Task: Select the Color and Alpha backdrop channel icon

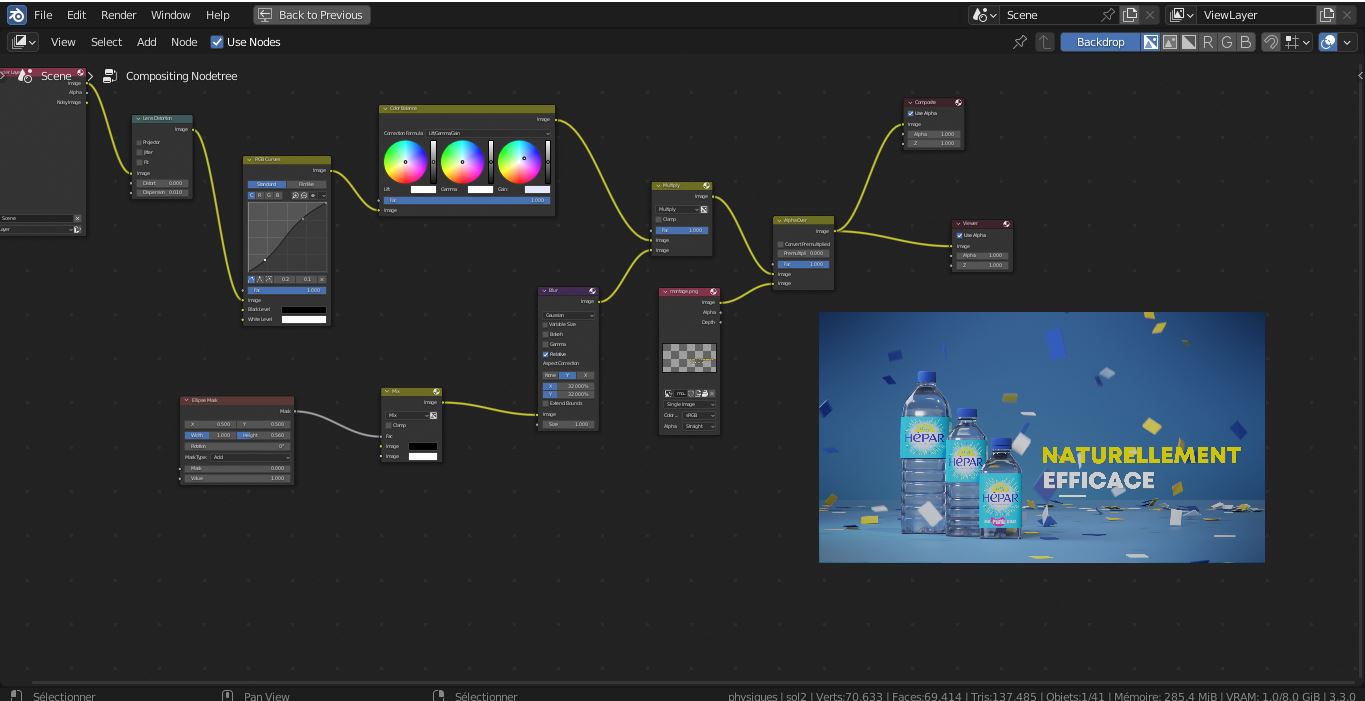Action: 1151,42
